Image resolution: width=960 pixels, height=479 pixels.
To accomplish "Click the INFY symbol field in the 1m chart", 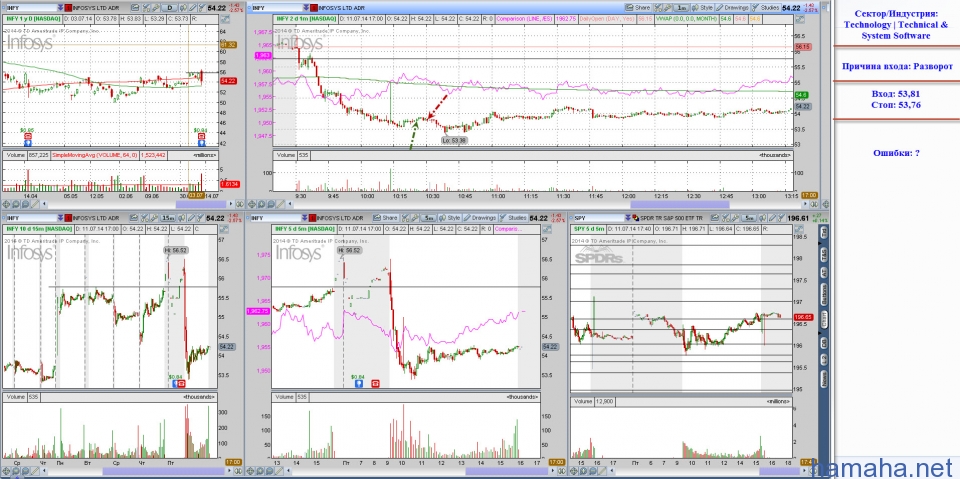I will point(277,7).
